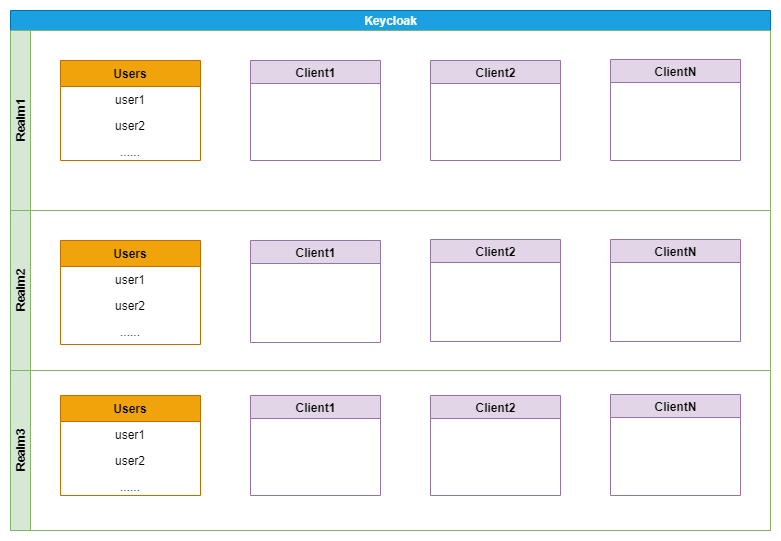Click the ellipsis row in Realm1 Users

point(130,153)
